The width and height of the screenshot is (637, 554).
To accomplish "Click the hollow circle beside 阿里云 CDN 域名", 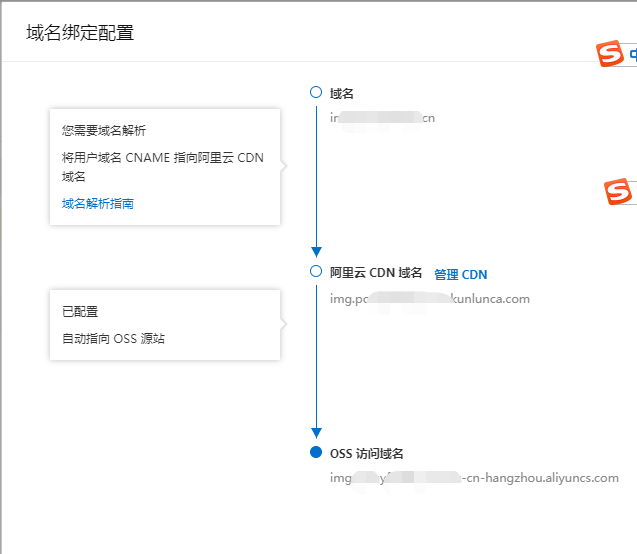I will pos(316,271).
